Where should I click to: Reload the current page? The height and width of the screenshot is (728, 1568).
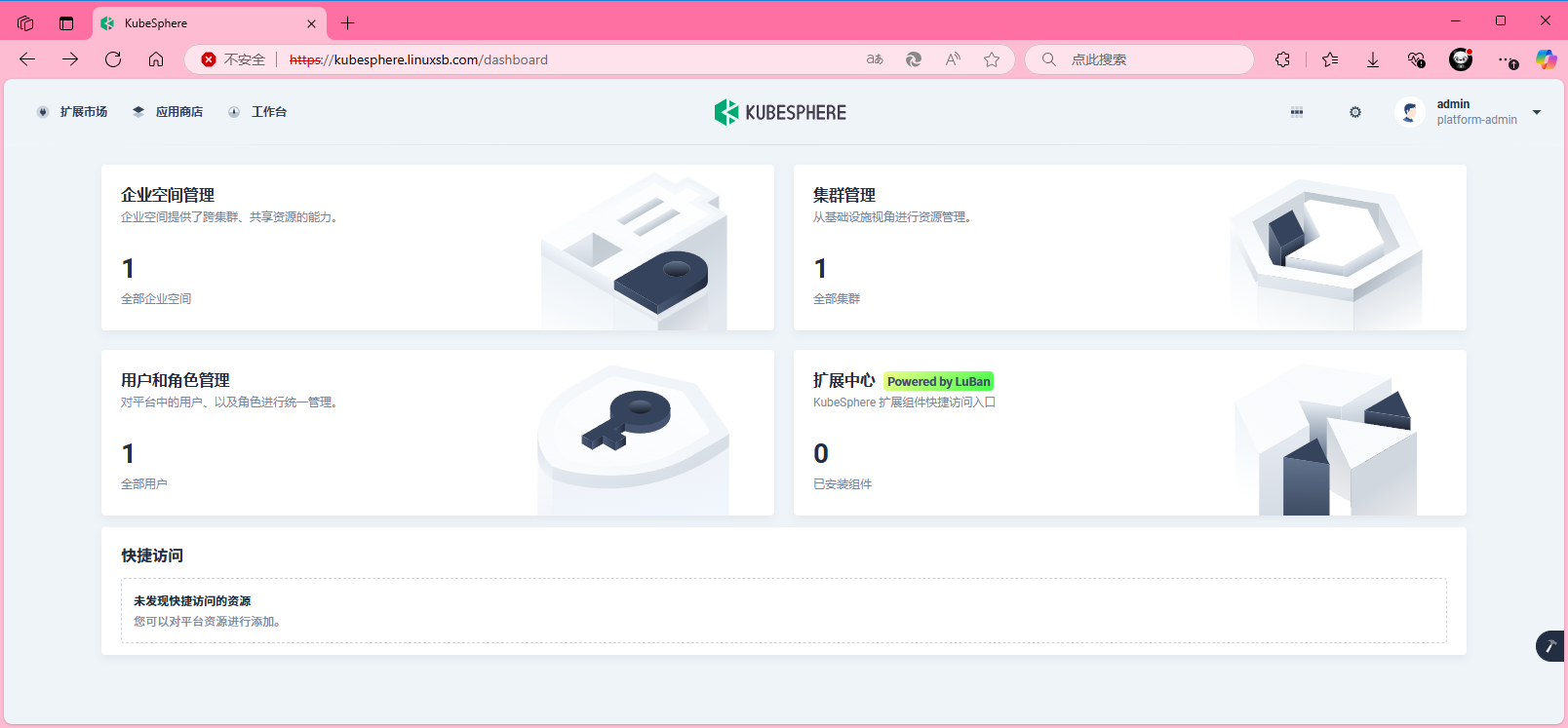tap(113, 59)
